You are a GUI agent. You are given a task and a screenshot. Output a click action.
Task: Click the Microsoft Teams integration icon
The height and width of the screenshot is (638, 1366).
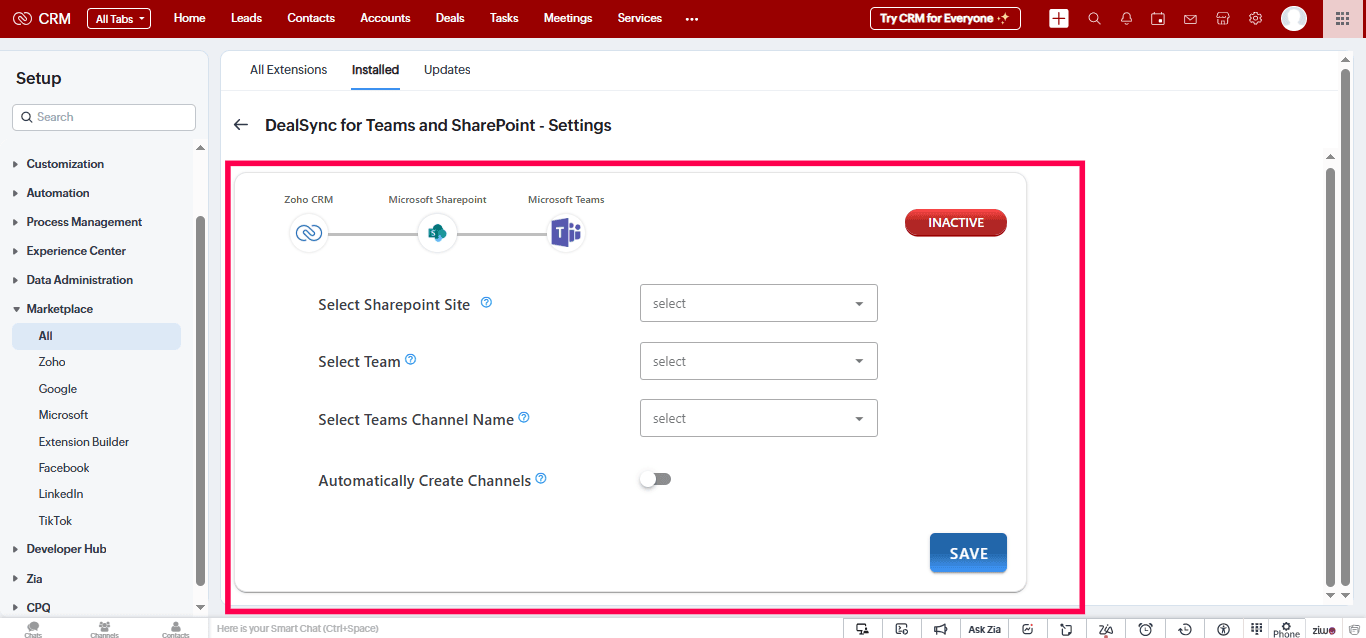pyautogui.click(x=566, y=234)
